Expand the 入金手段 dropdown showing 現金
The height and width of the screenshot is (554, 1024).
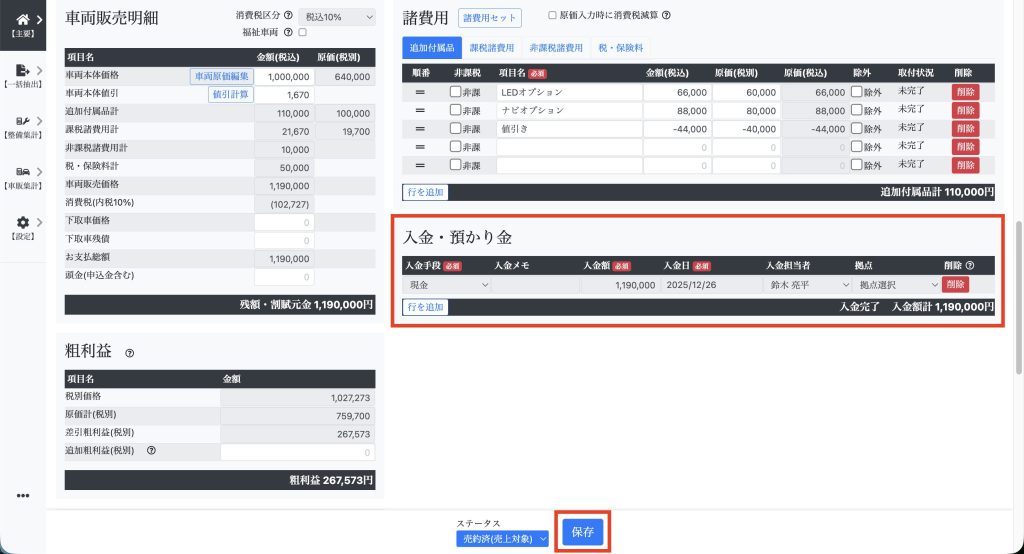(x=446, y=285)
